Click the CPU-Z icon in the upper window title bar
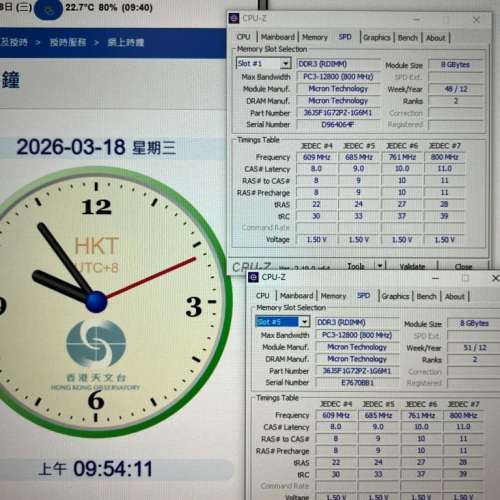Screen dimensions: 500x500 pyautogui.click(x=234, y=18)
